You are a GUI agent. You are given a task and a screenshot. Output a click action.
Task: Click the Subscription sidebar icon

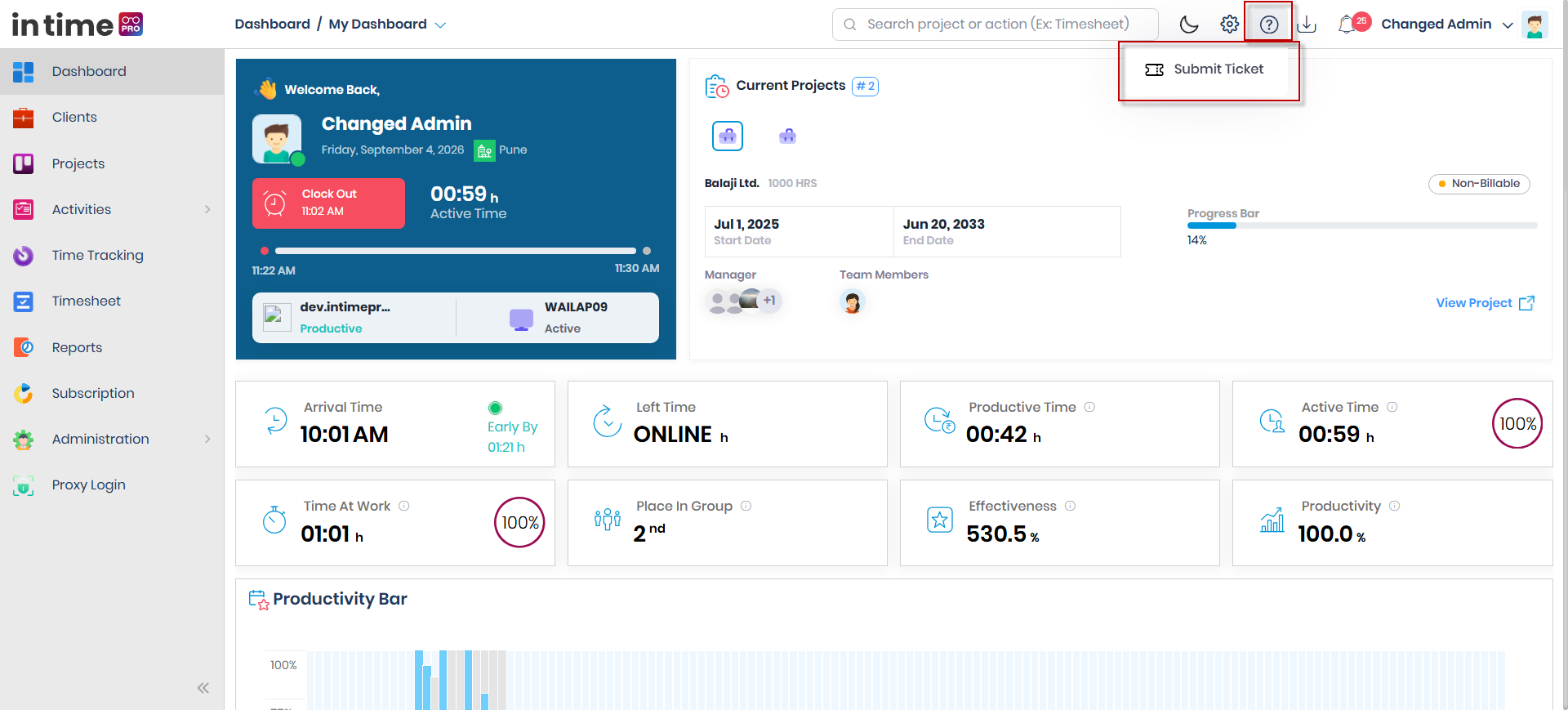pyautogui.click(x=23, y=393)
